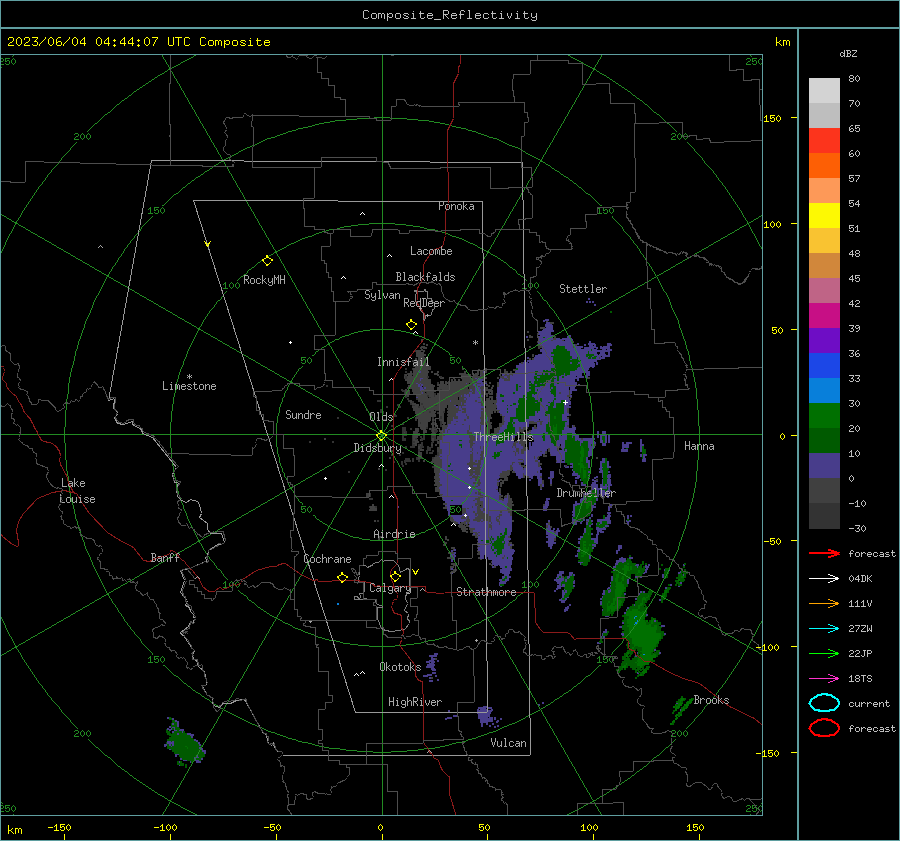Click the Banff label on map
The image size is (900, 841).
165,558
